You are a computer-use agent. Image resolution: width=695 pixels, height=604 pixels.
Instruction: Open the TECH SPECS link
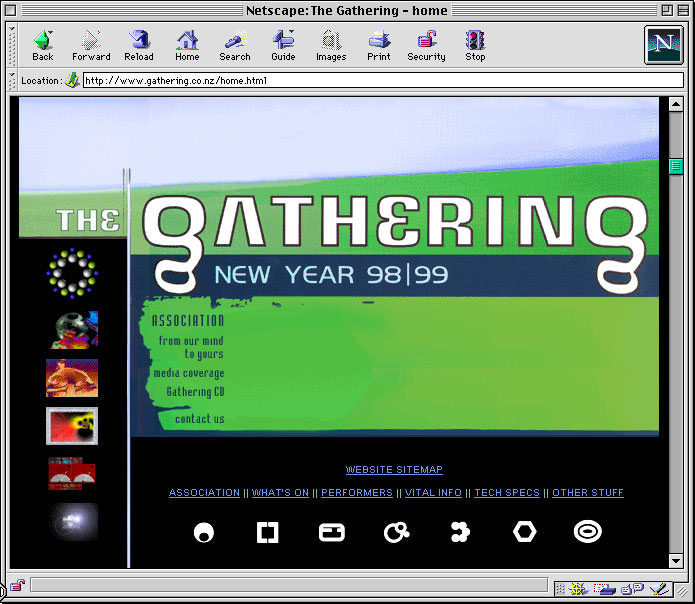coord(507,493)
